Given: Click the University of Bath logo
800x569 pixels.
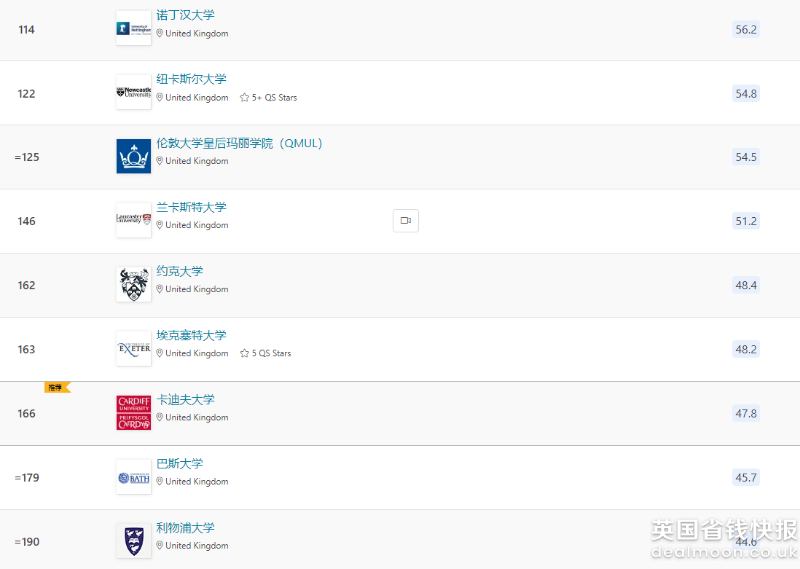Looking at the screenshot, I should (134, 477).
